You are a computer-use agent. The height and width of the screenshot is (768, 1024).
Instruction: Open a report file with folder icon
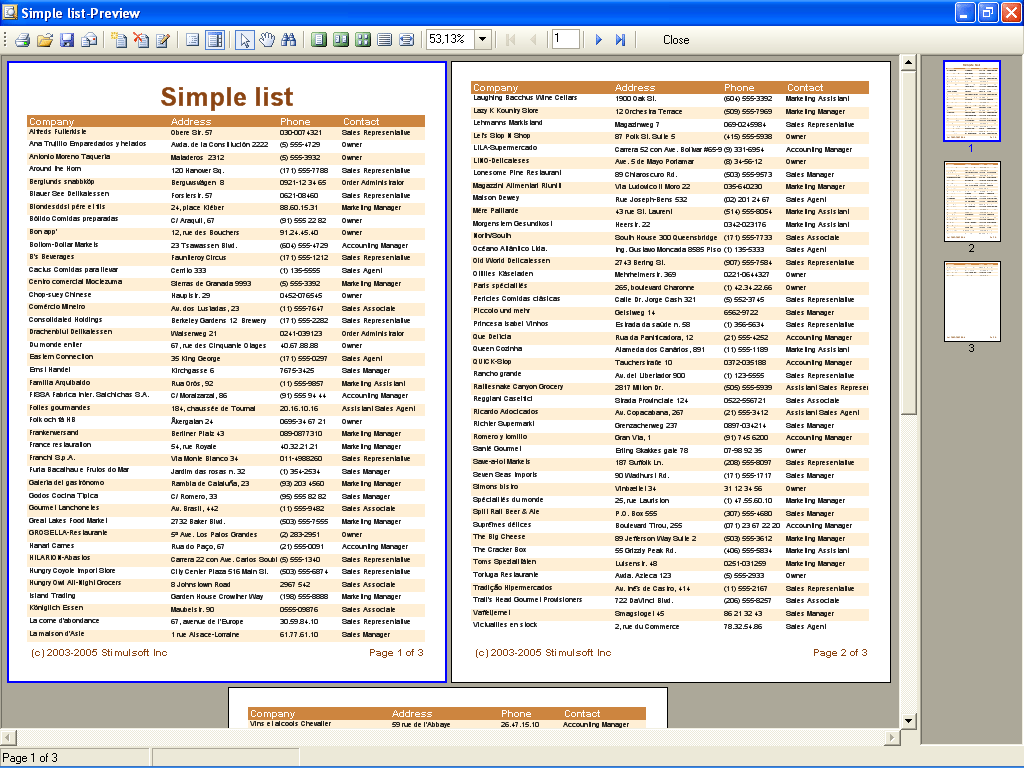pyautogui.click(x=45, y=40)
